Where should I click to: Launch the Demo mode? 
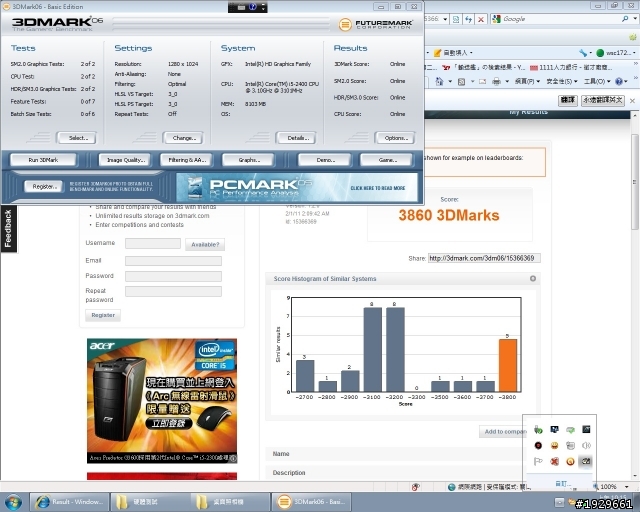325,160
